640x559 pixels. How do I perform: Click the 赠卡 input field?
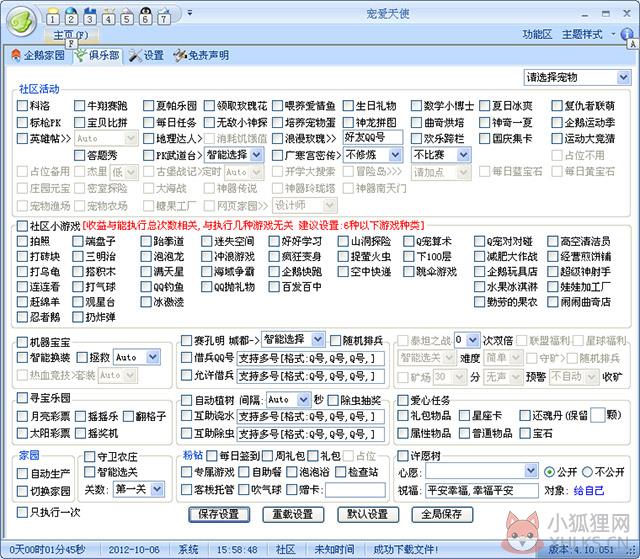point(355,490)
